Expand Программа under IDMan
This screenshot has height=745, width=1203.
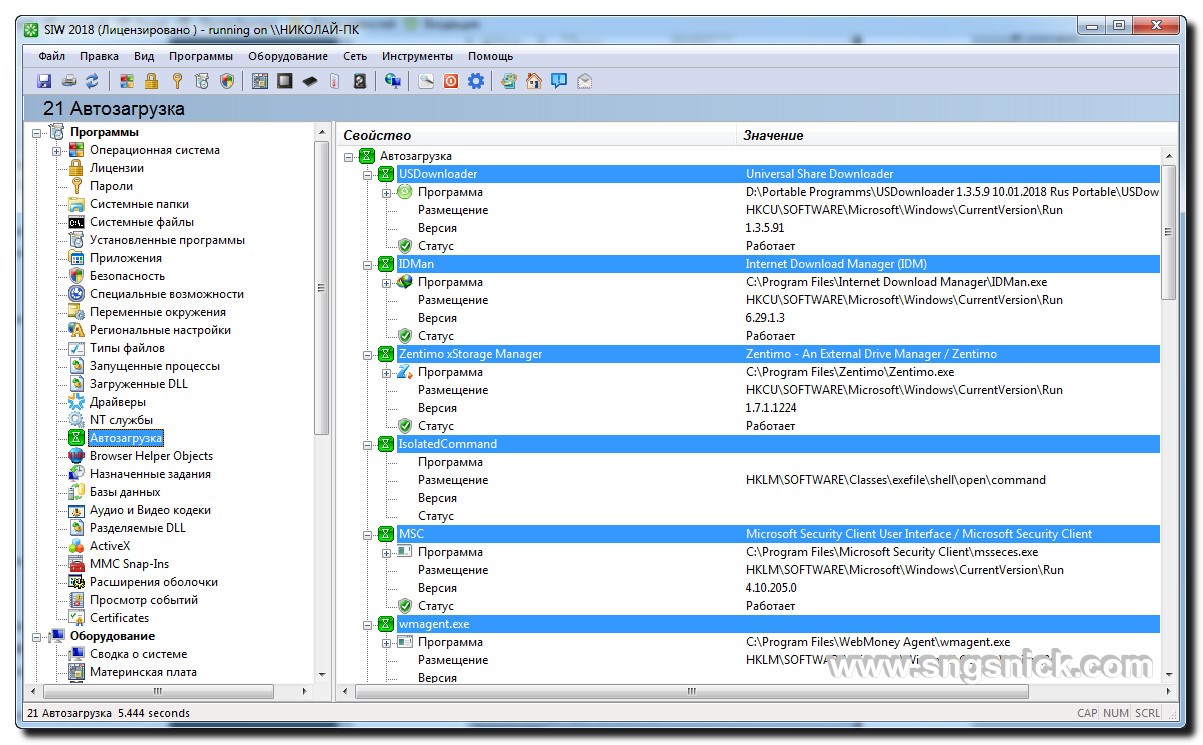tap(387, 282)
